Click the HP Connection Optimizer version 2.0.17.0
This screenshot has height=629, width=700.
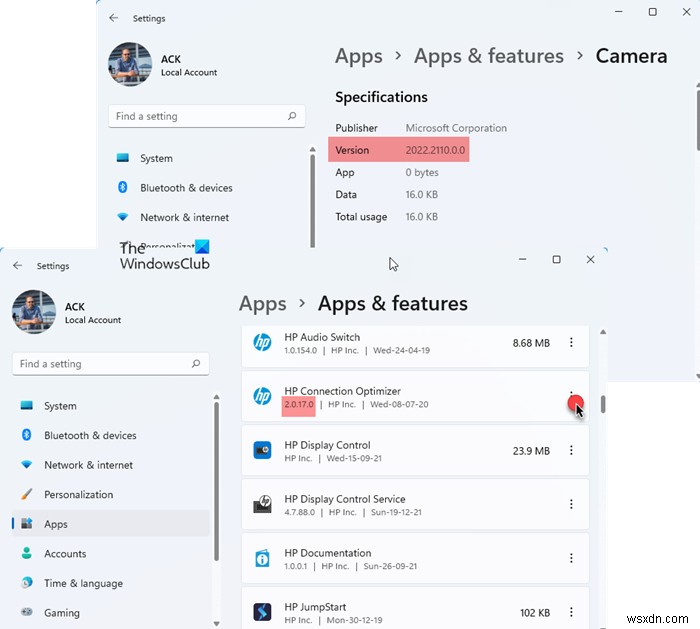(299, 404)
